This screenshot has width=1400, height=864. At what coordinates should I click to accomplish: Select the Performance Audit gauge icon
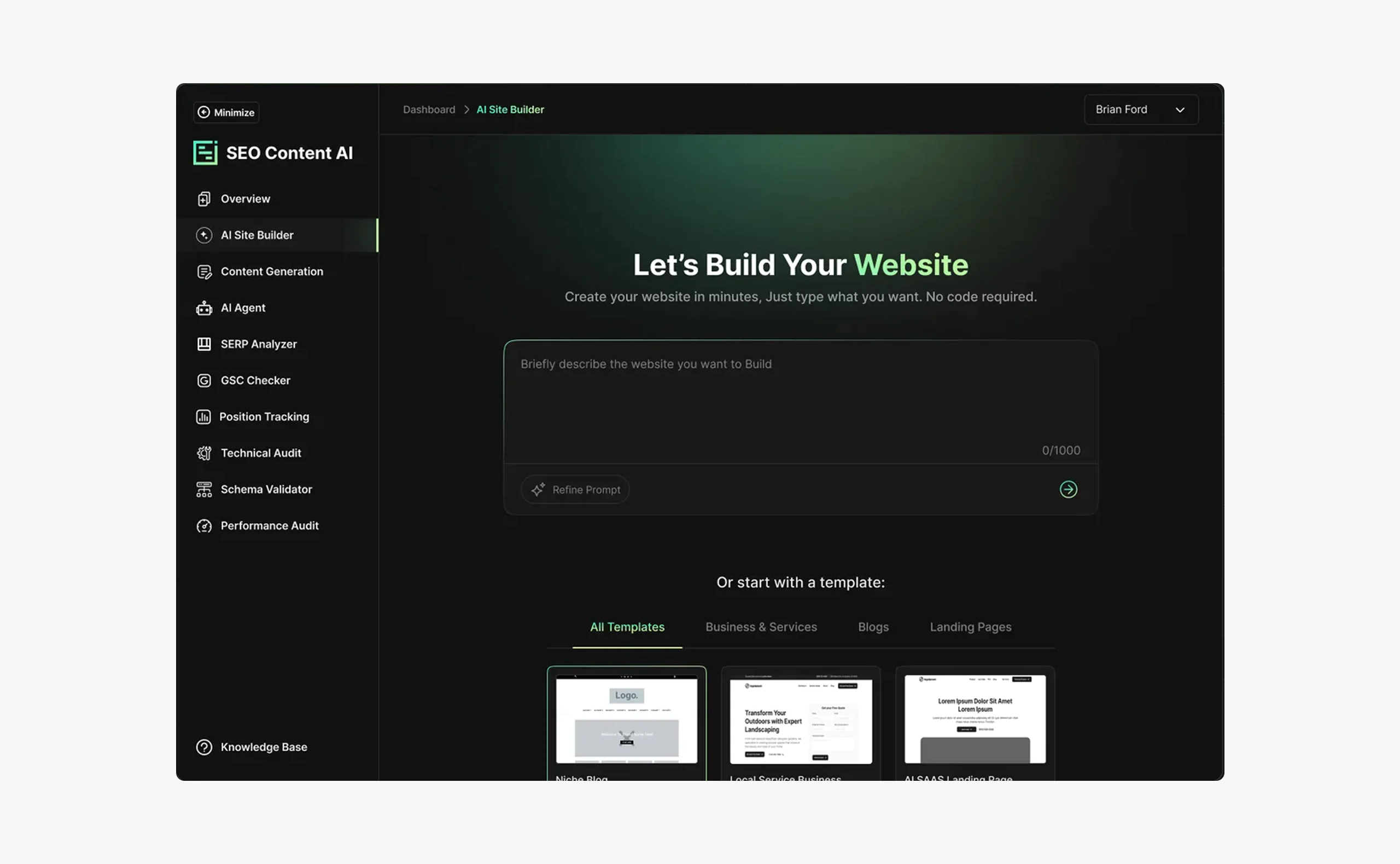click(x=204, y=526)
